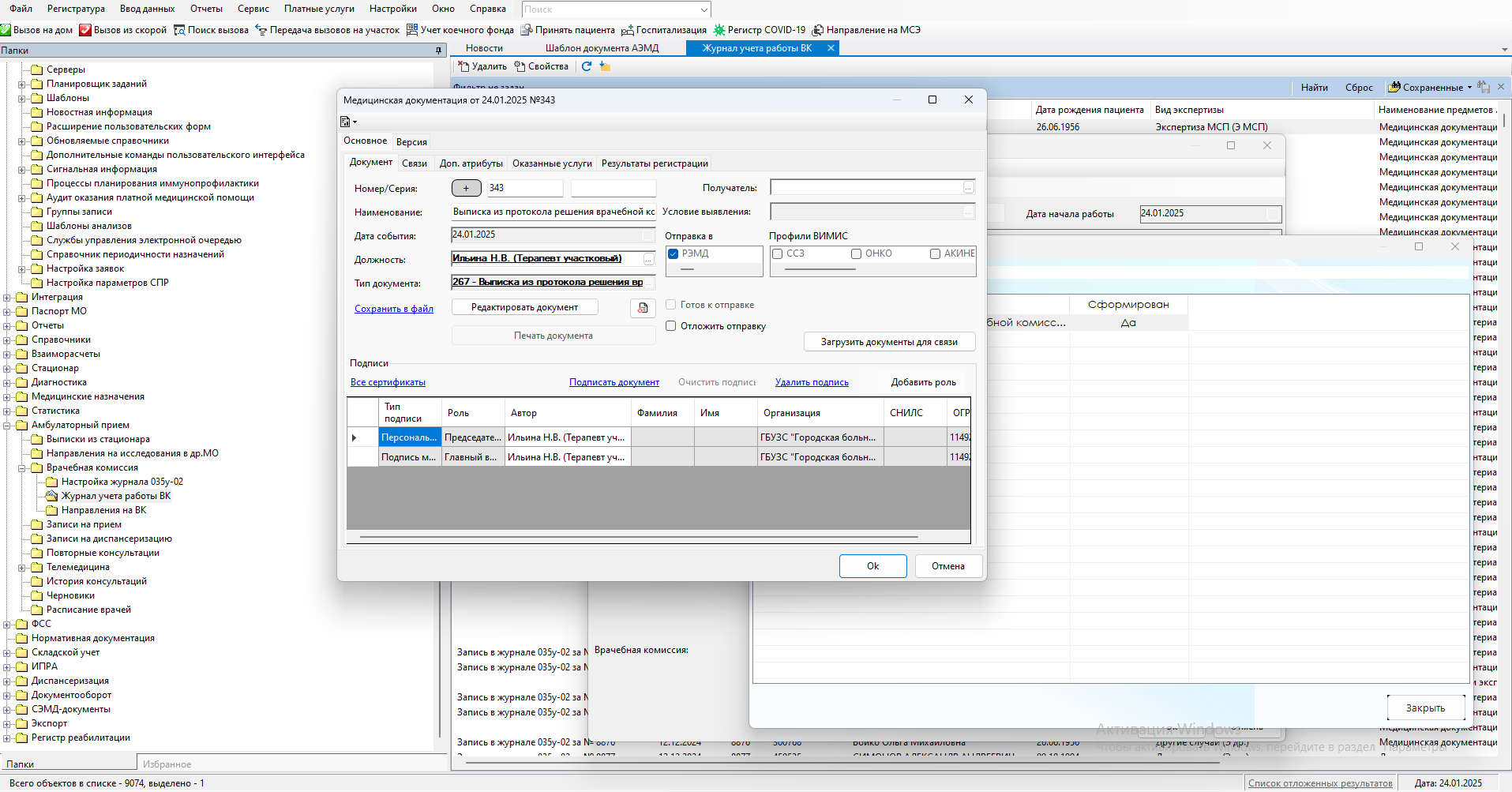Toggle the РЭМД checkbox
This screenshot has height=792, width=1512.
coord(673,253)
